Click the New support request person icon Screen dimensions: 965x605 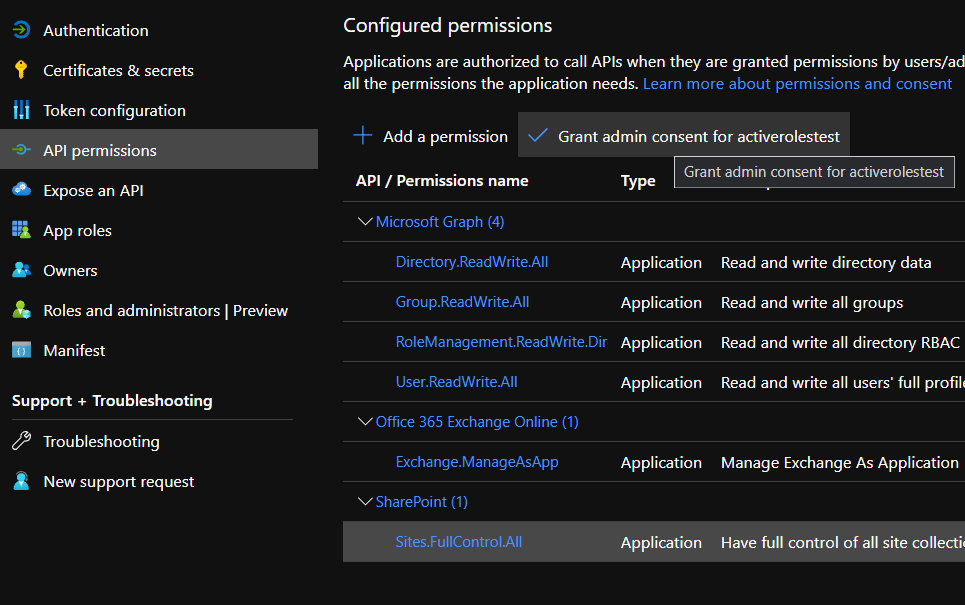tap(21, 481)
